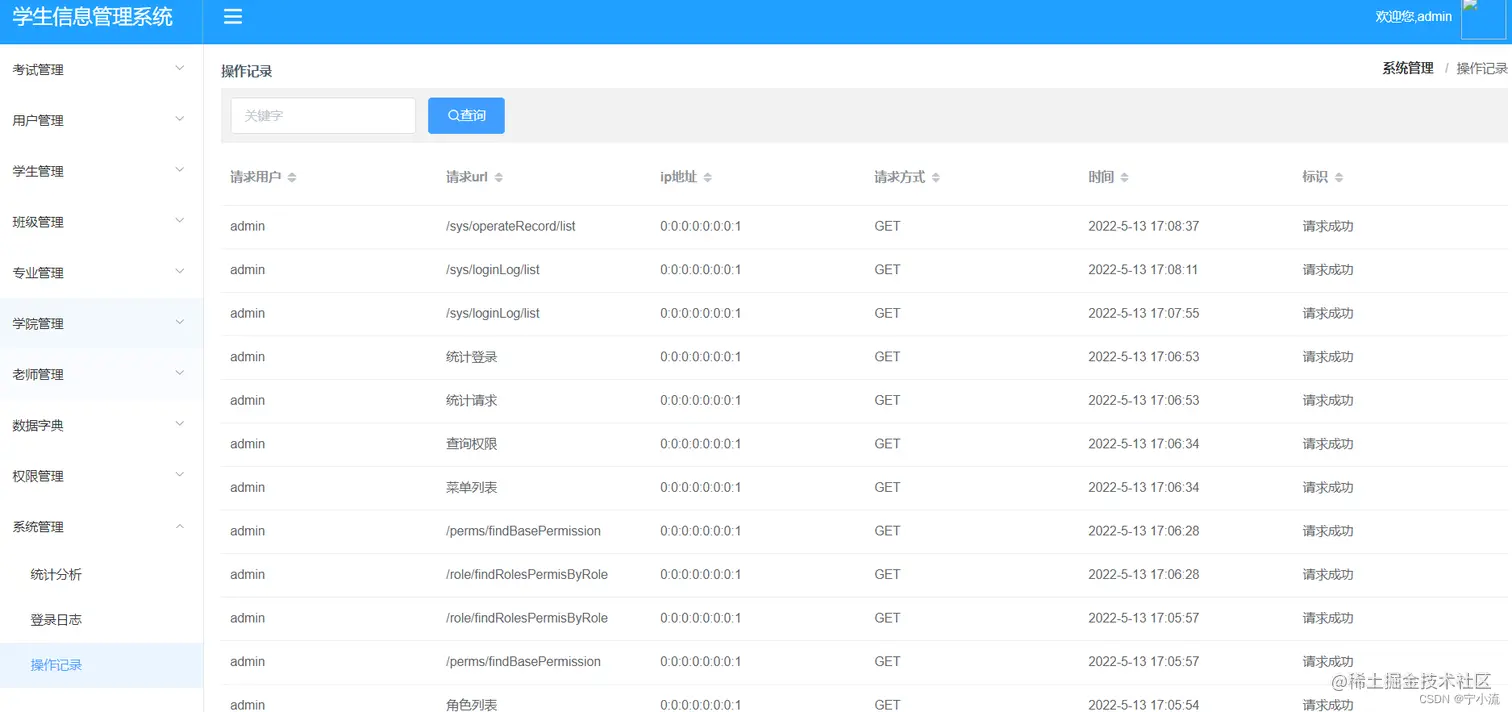
Task: Sort by 时间 column arrows
Action: [1124, 177]
